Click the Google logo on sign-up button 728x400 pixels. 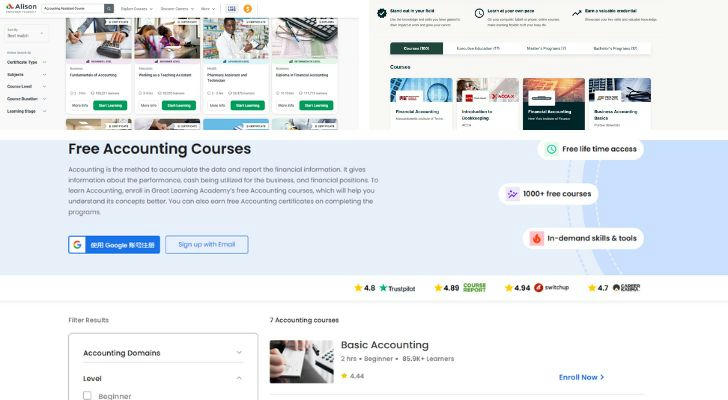click(77, 245)
